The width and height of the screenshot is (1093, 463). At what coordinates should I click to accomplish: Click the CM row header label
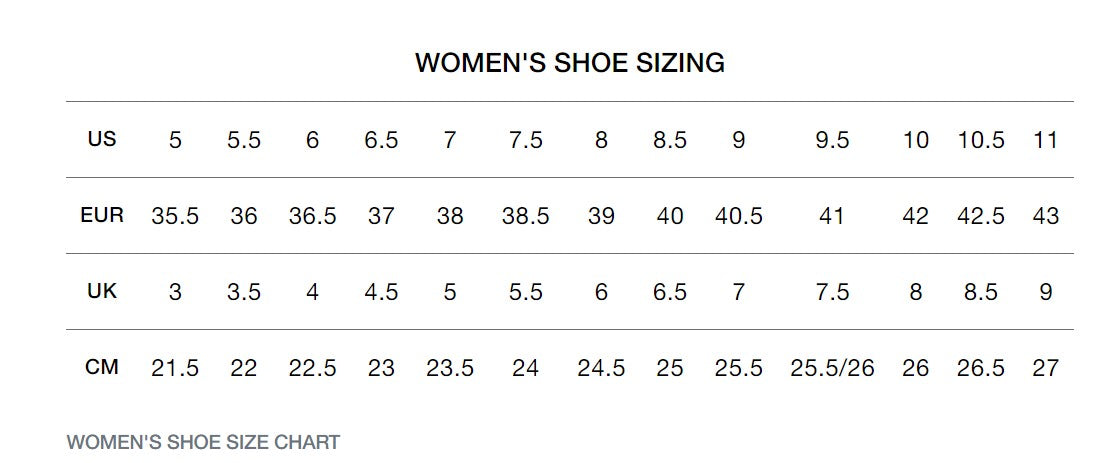click(102, 367)
